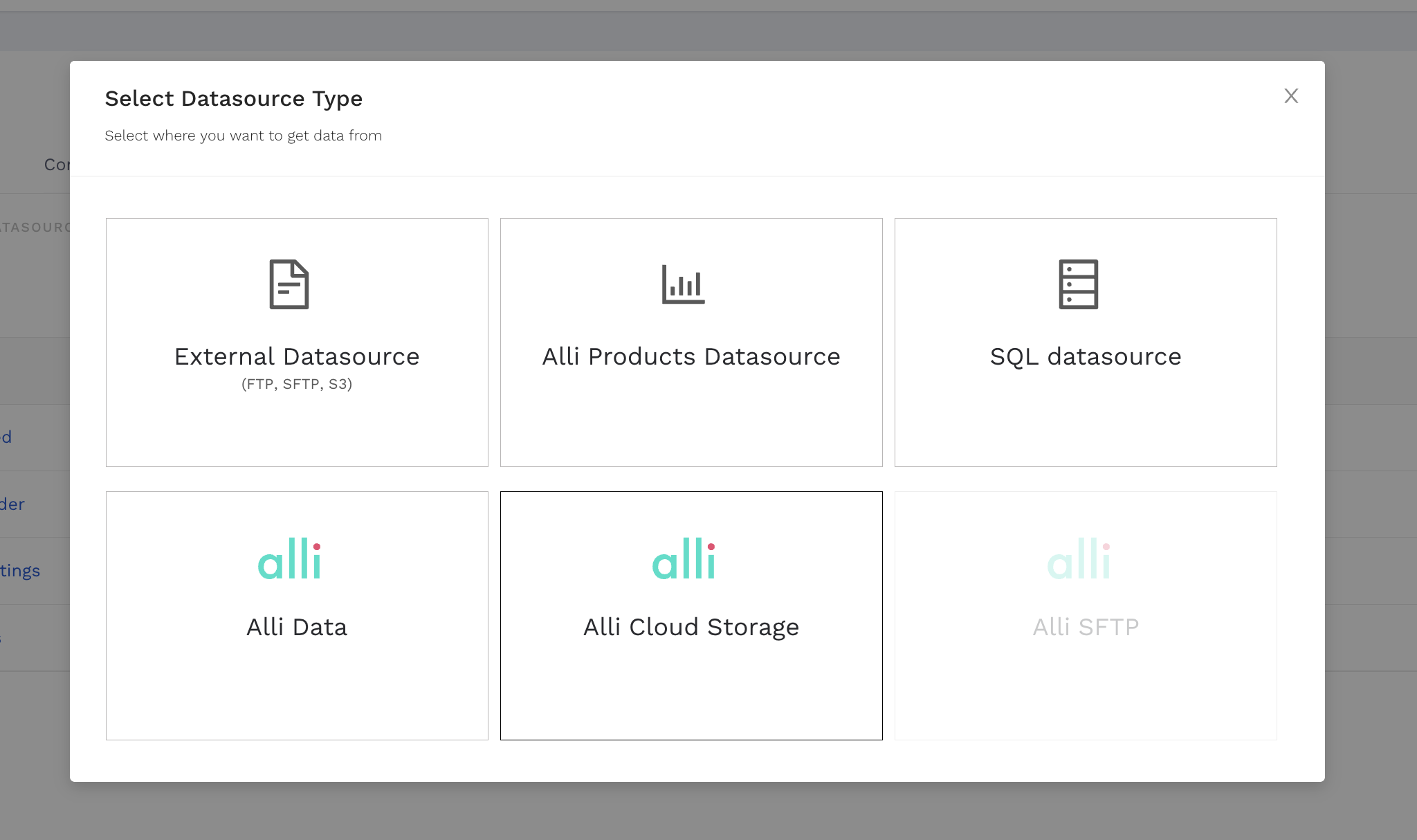Viewport: 1417px width, 840px height.
Task: Click the Select Datasource Type heading
Action: [x=233, y=99]
